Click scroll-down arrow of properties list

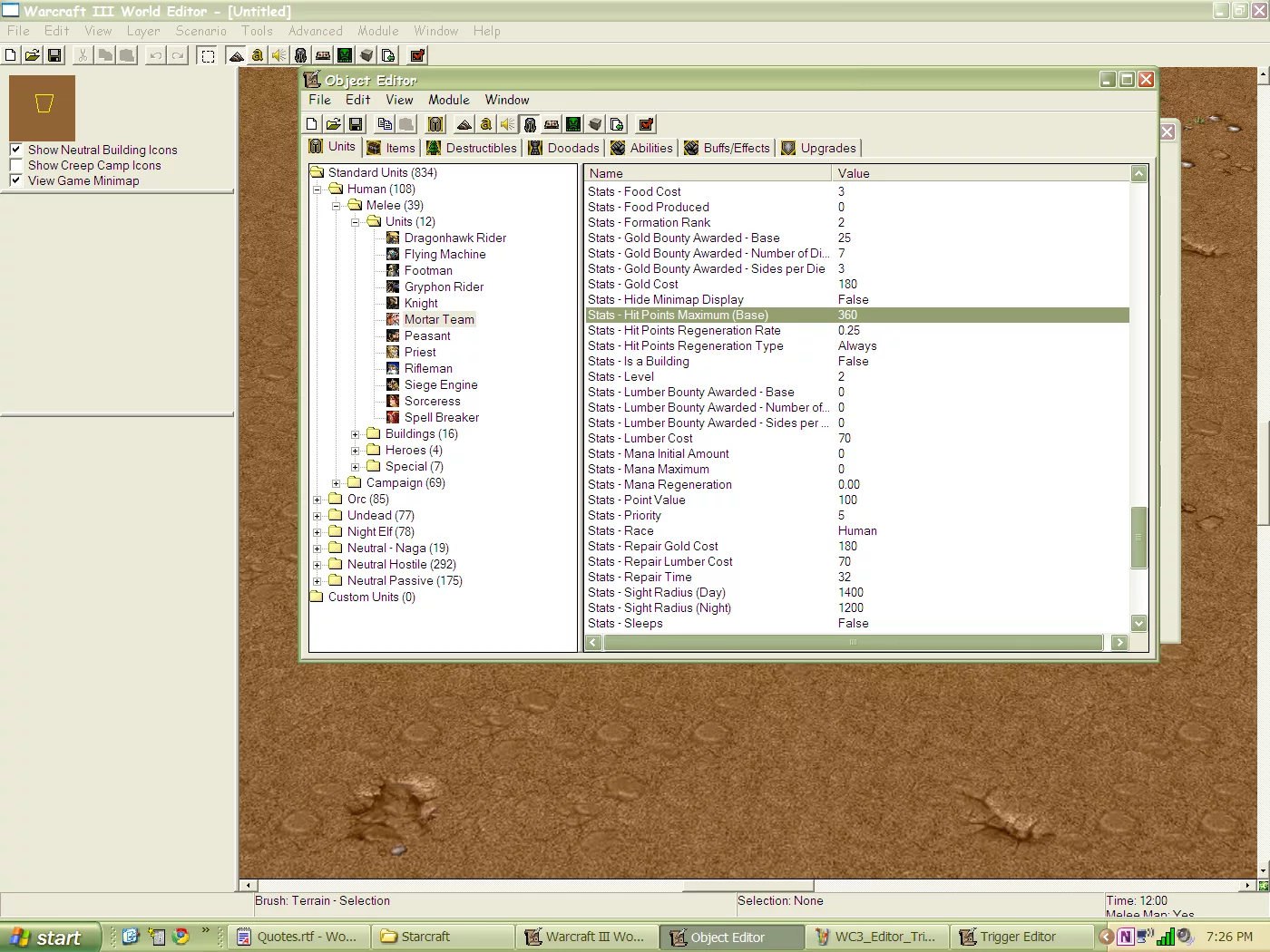click(x=1139, y=624)
